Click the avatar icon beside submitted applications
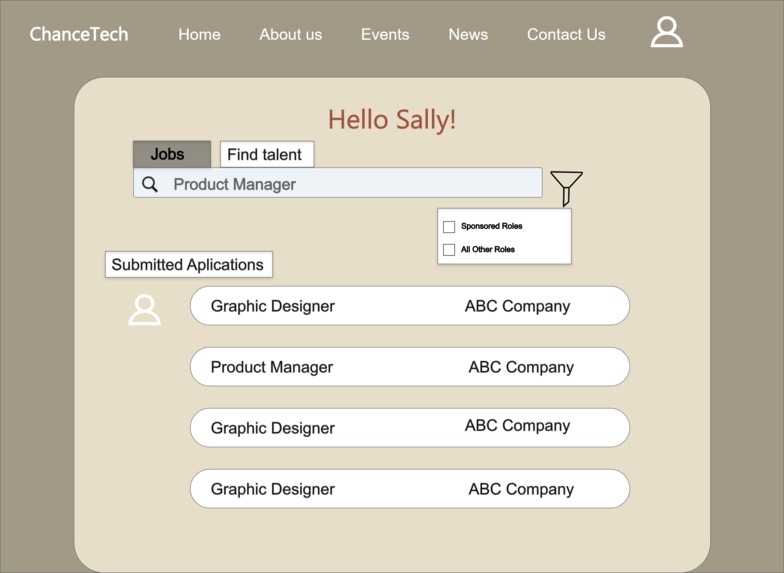The height and width of the screenshot is (573, 784). tap(144, 310)
